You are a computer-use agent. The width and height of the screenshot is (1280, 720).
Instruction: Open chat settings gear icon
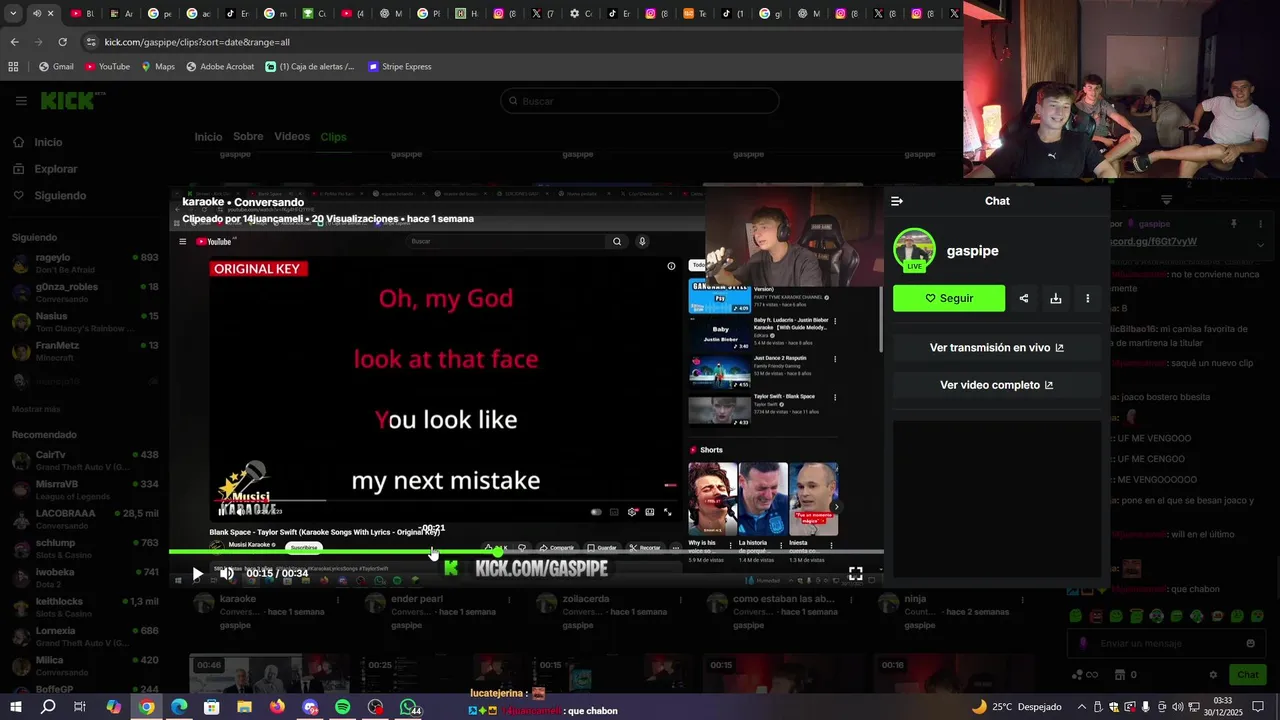tap(1213, 675)
